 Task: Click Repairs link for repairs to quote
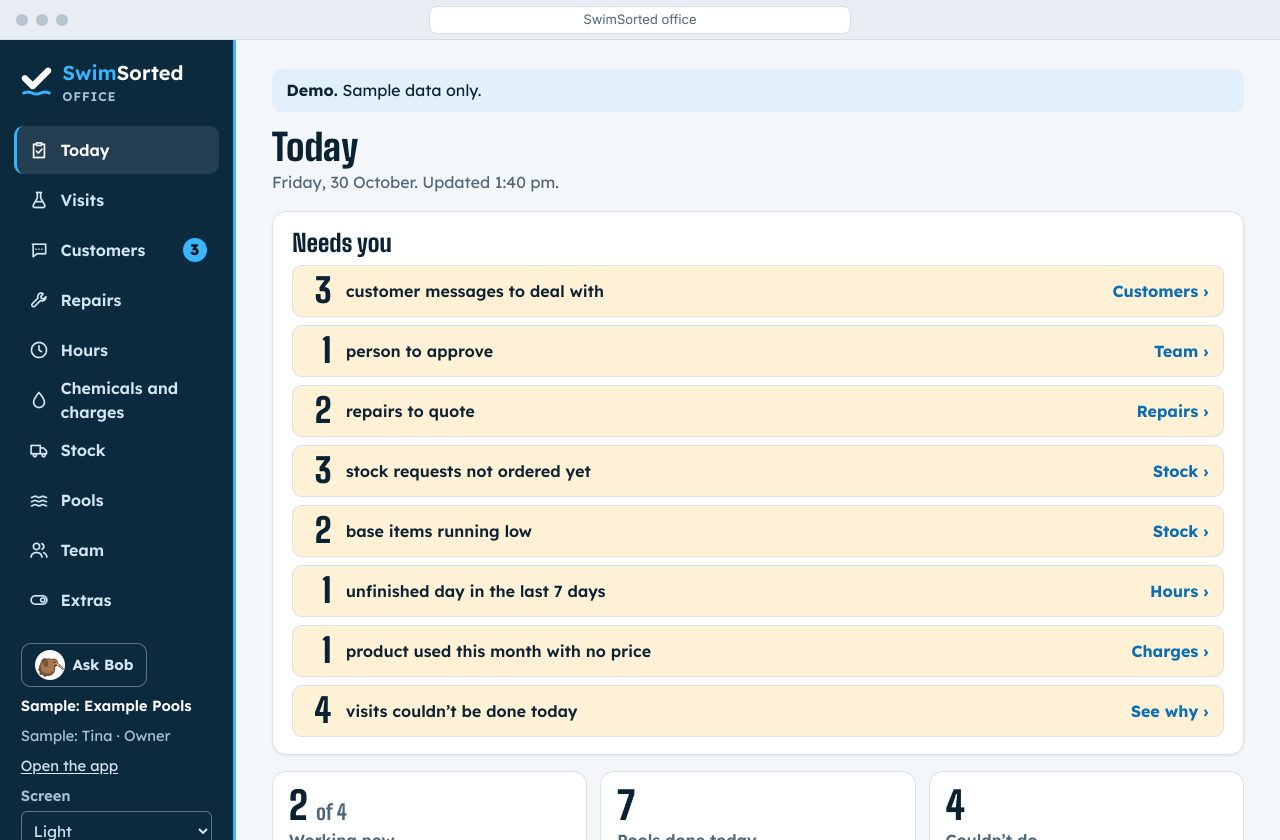1172,411
